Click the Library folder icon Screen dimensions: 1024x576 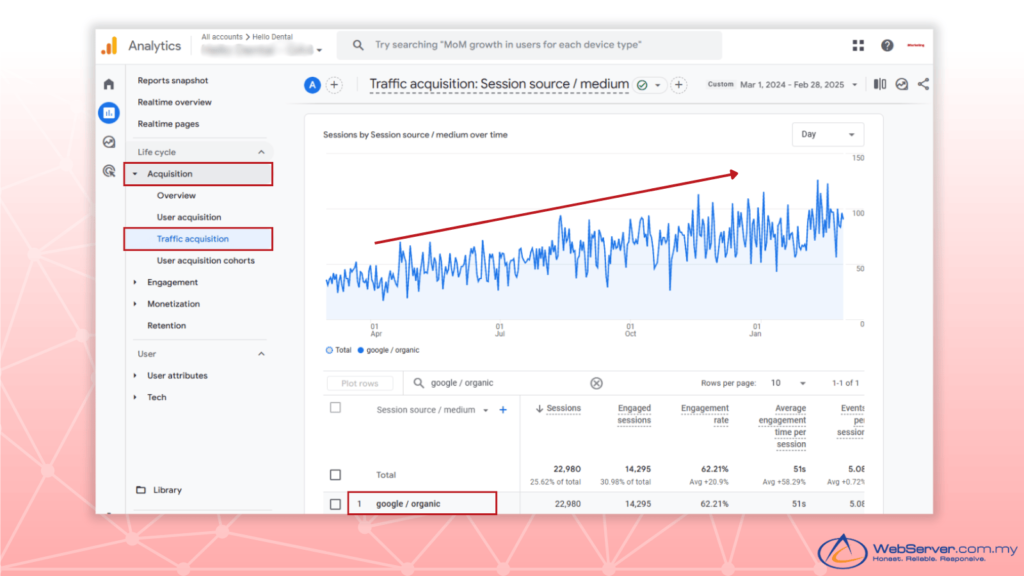[141, 490]
